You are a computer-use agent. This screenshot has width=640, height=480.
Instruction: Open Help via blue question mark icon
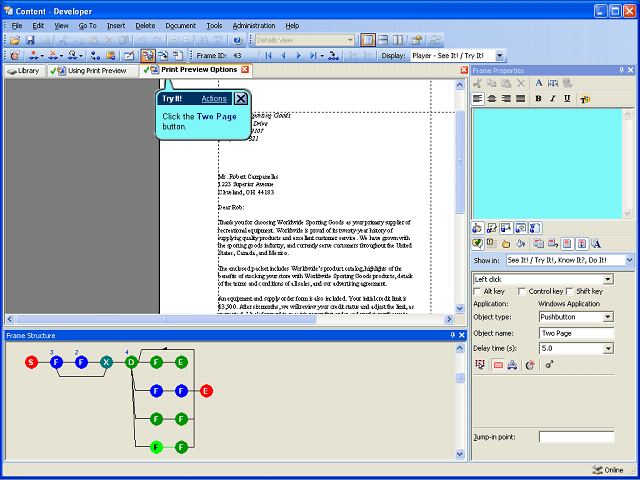coord(238,40)
